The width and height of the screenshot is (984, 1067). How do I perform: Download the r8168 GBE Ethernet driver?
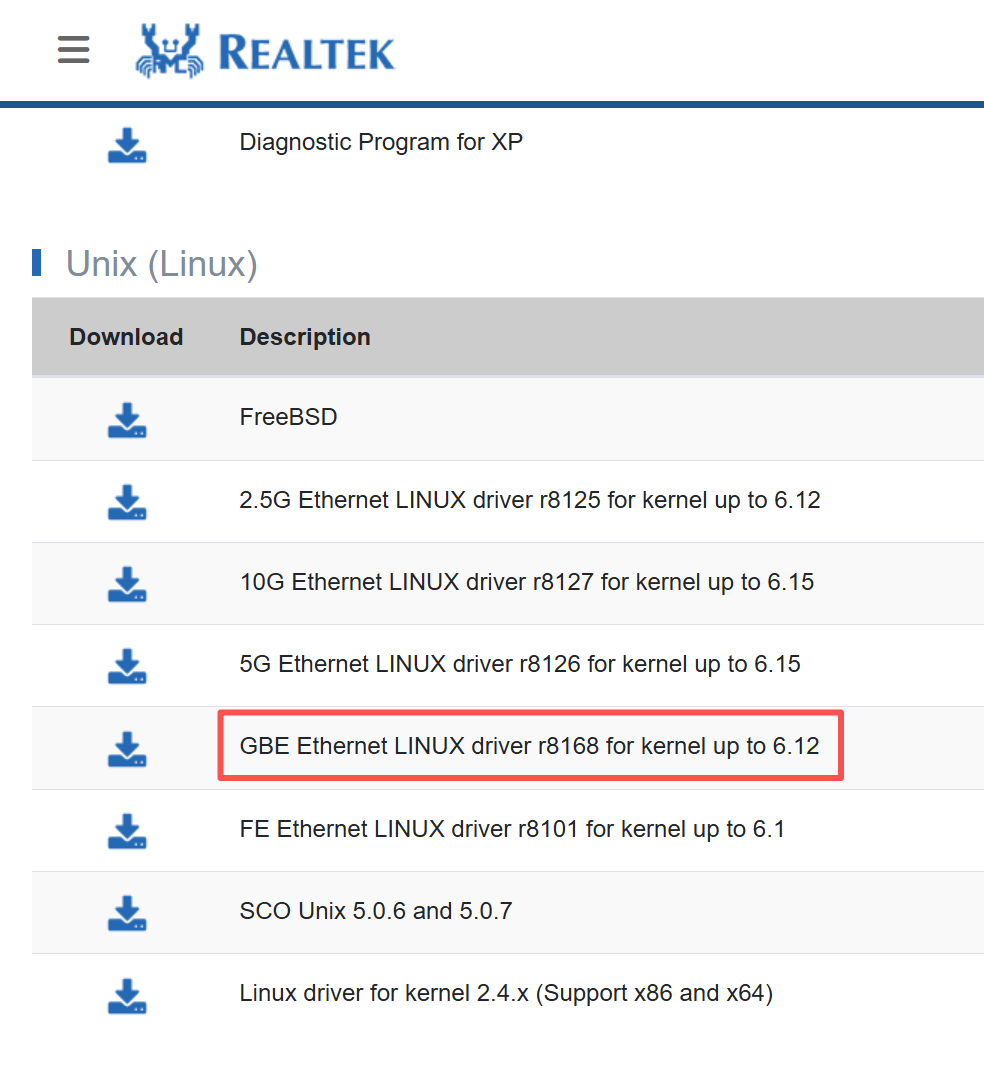point(127,749)
